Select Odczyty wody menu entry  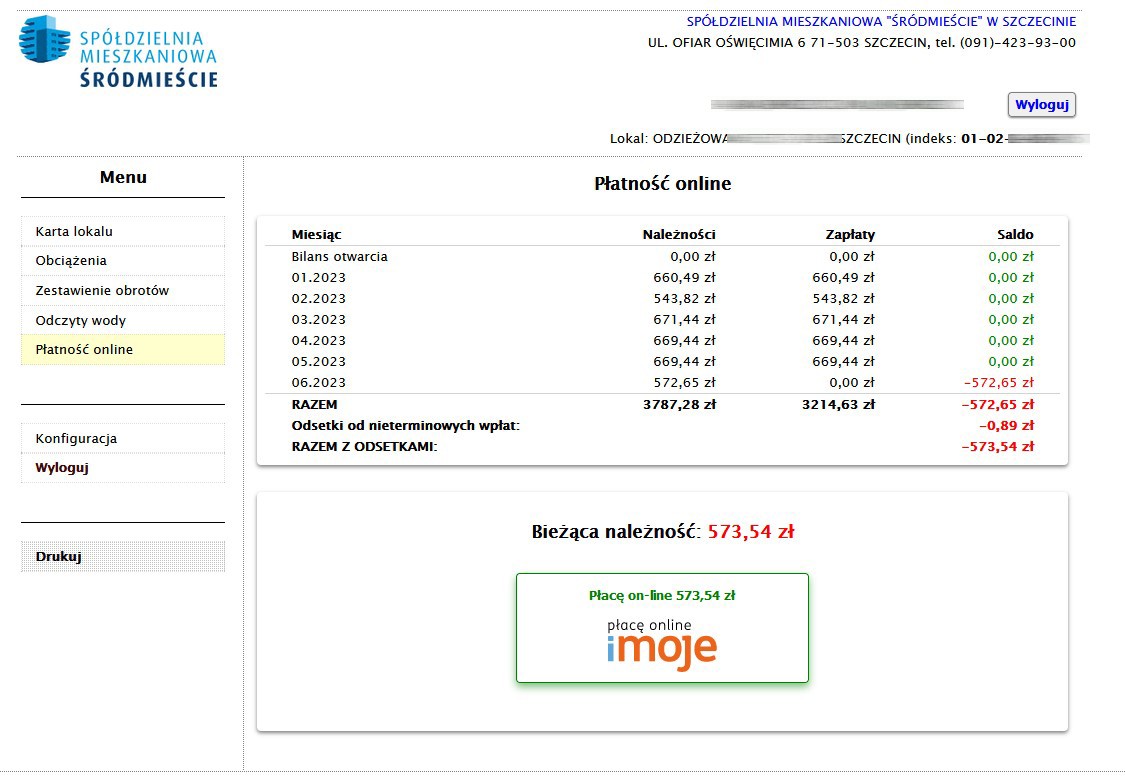coord(81,321)
